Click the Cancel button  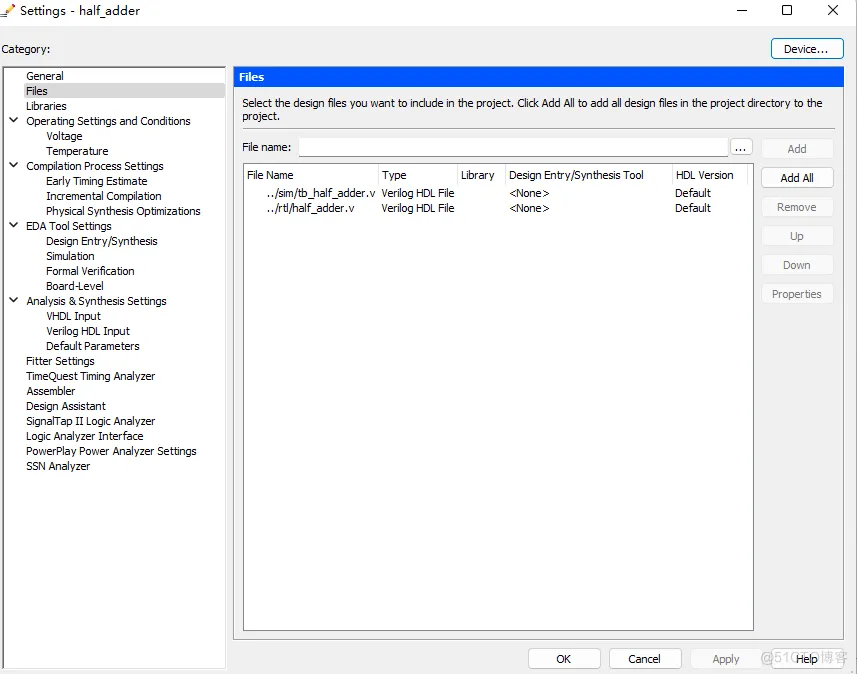click(x=644, y=659)
